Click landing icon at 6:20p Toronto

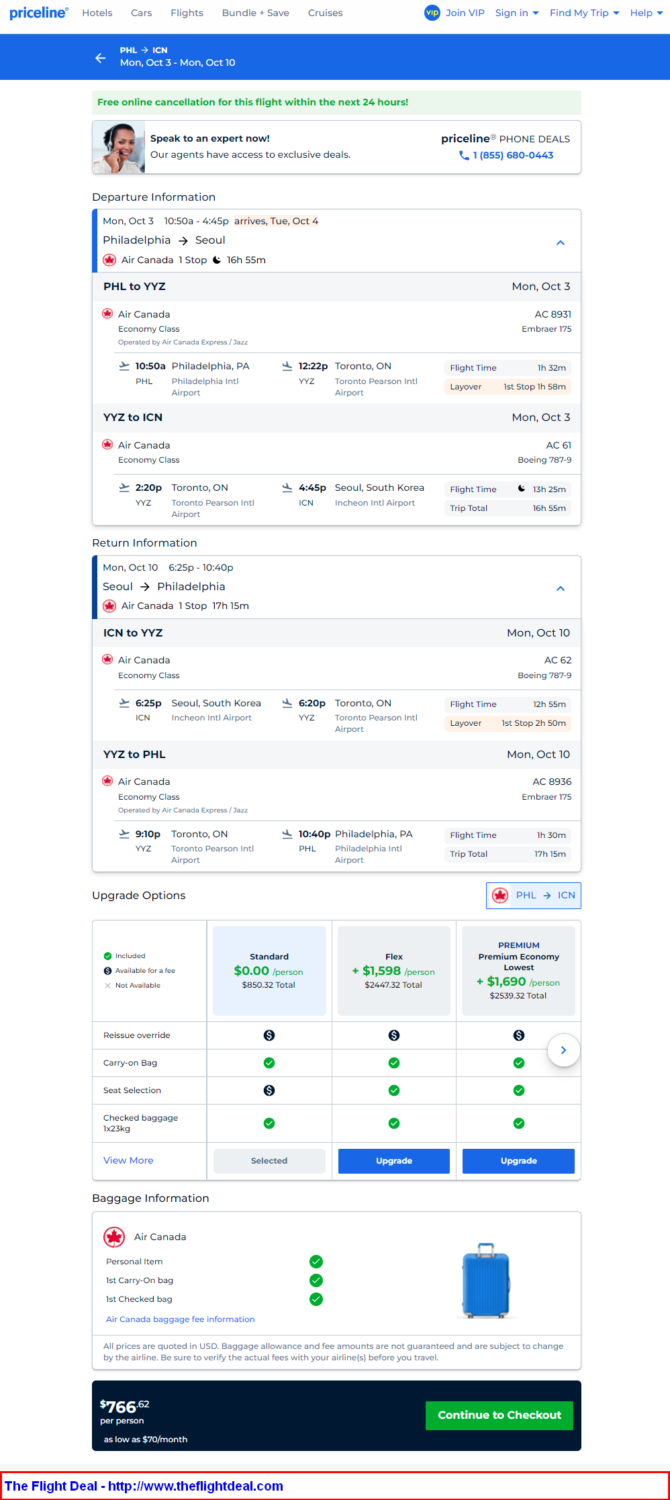click(x=288, y=703)
